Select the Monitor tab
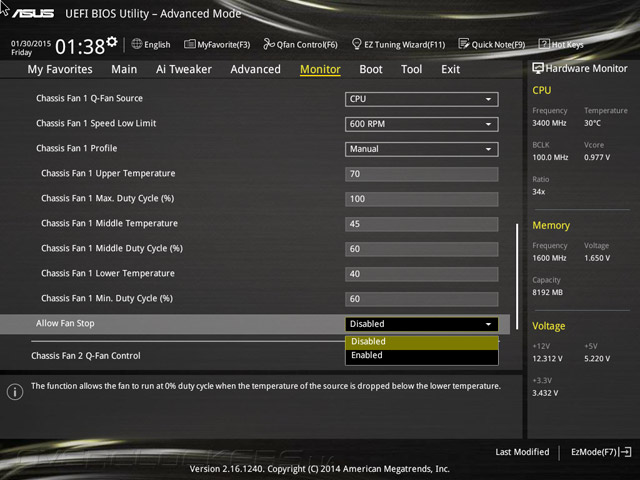This screenshot has height=480, width=640. (x=320, y=69)
